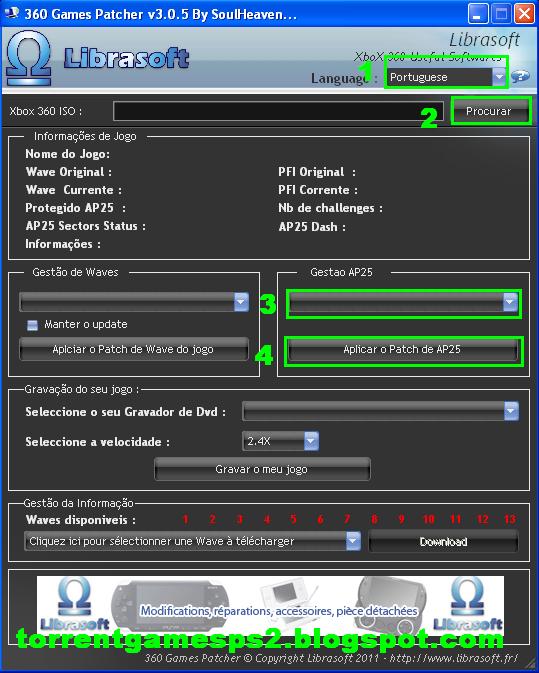Click the PFI Original label
539x673 pixels.
(x=317, y=172)
